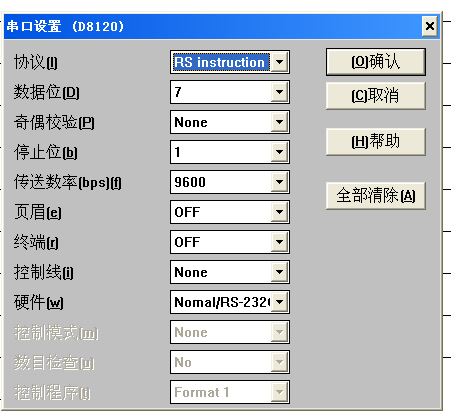Open the 传送数率 baud rate dropdown arrow
The height and width of the screenshot is (416, 451).
279,182
